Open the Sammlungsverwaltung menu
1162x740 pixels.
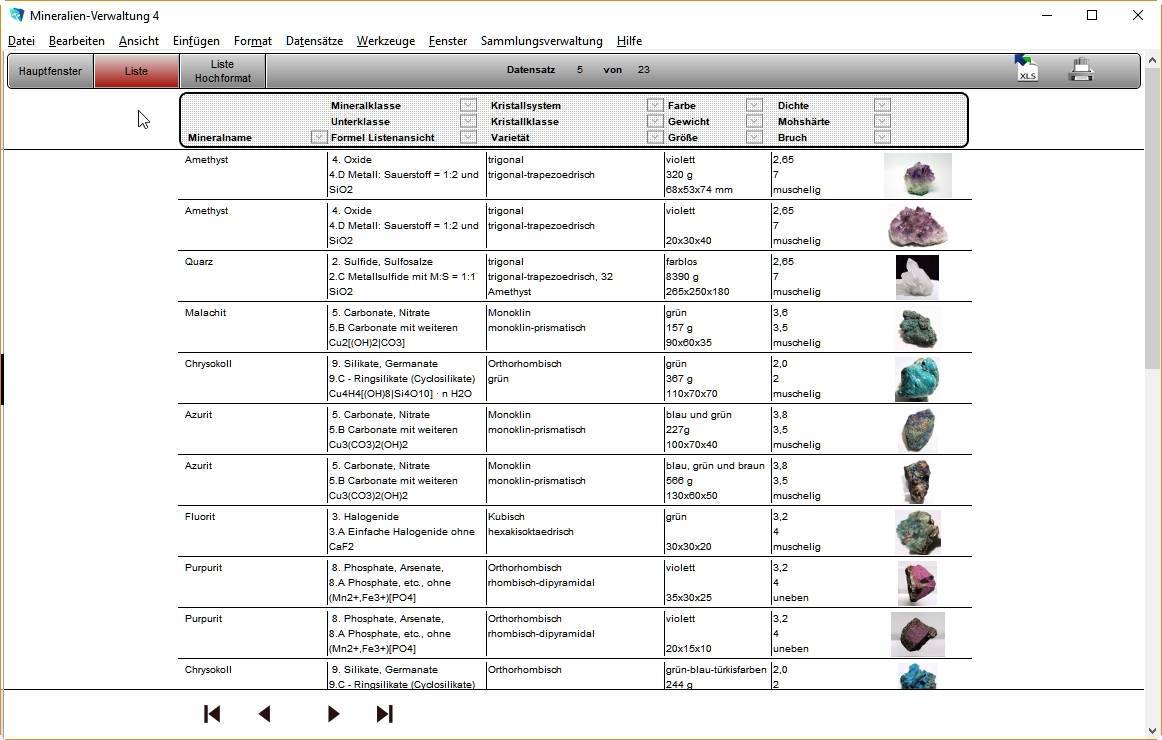point(541,41)
